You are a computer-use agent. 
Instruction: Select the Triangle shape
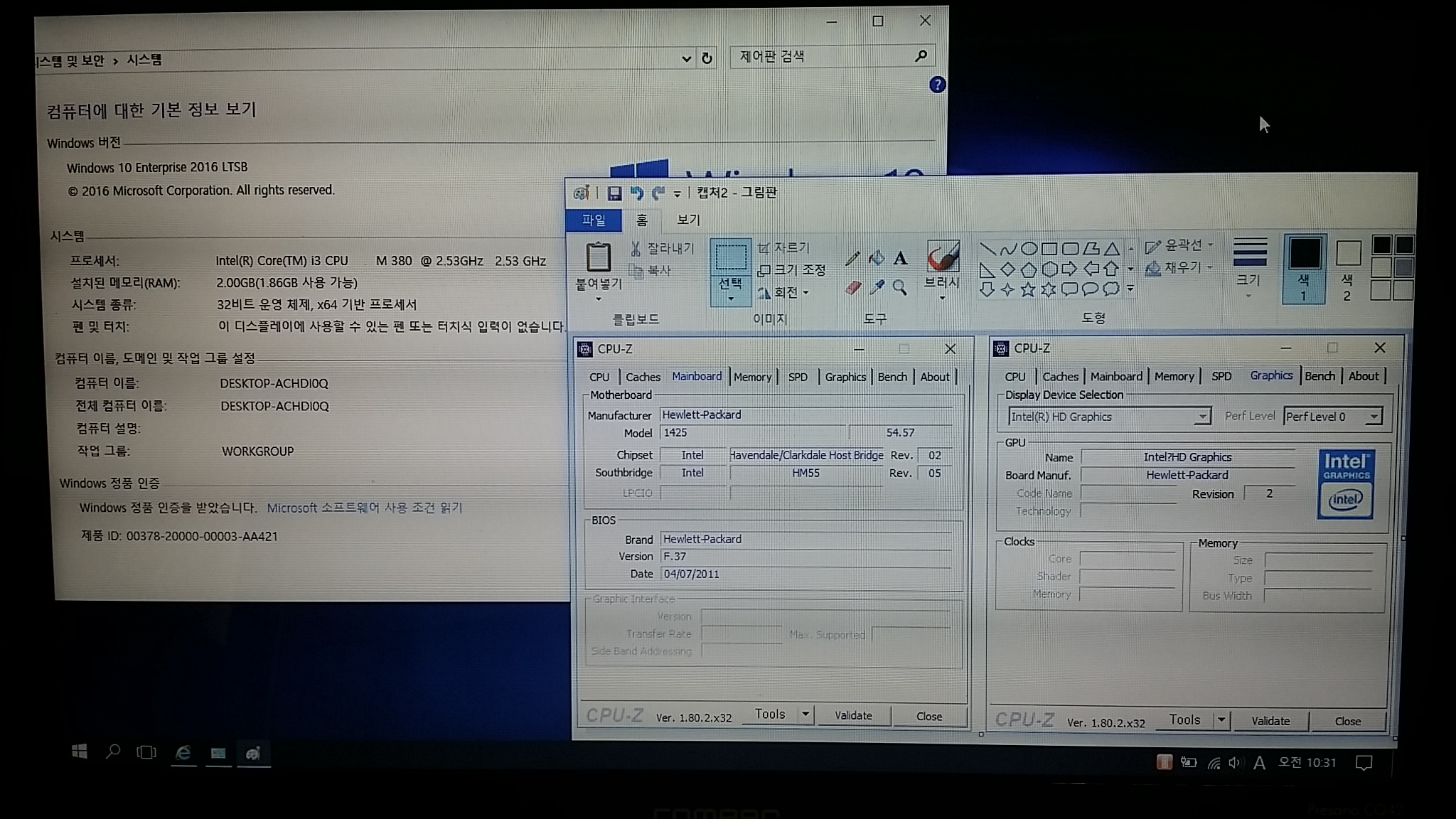tap(1112, 249)
